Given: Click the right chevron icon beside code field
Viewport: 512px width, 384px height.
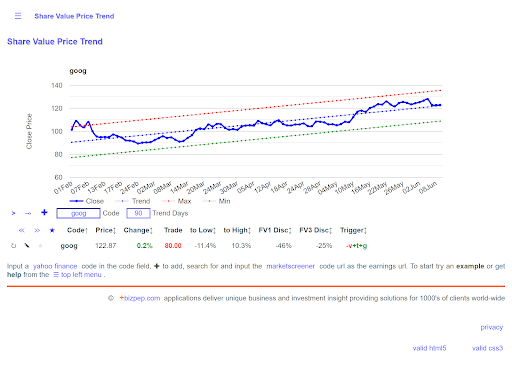Looking at the screenshot, I should (x=13, y=213).
